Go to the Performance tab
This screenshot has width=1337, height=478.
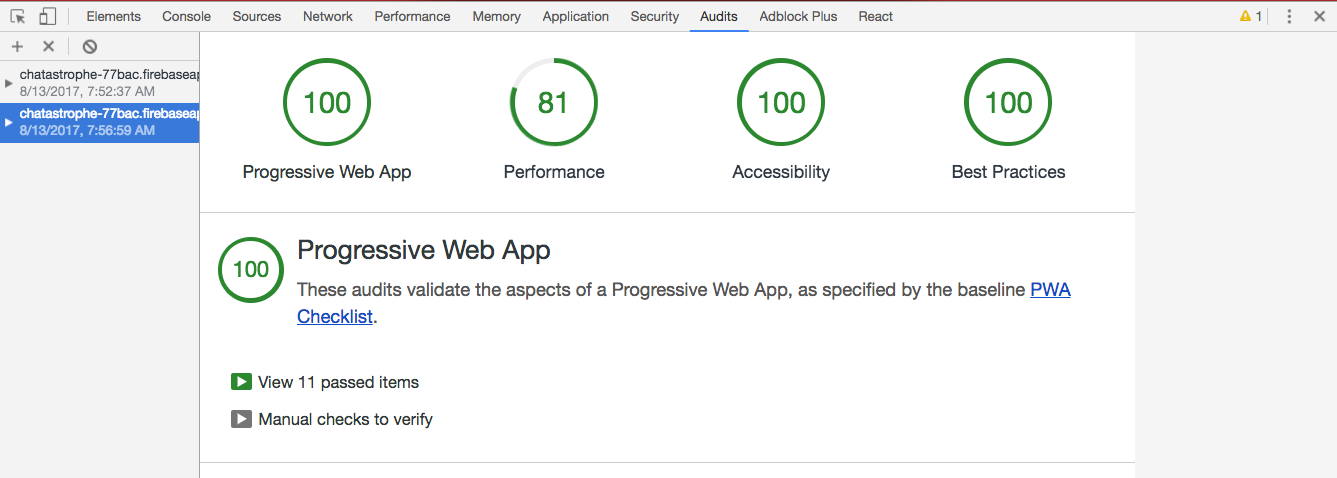(412, 16)
